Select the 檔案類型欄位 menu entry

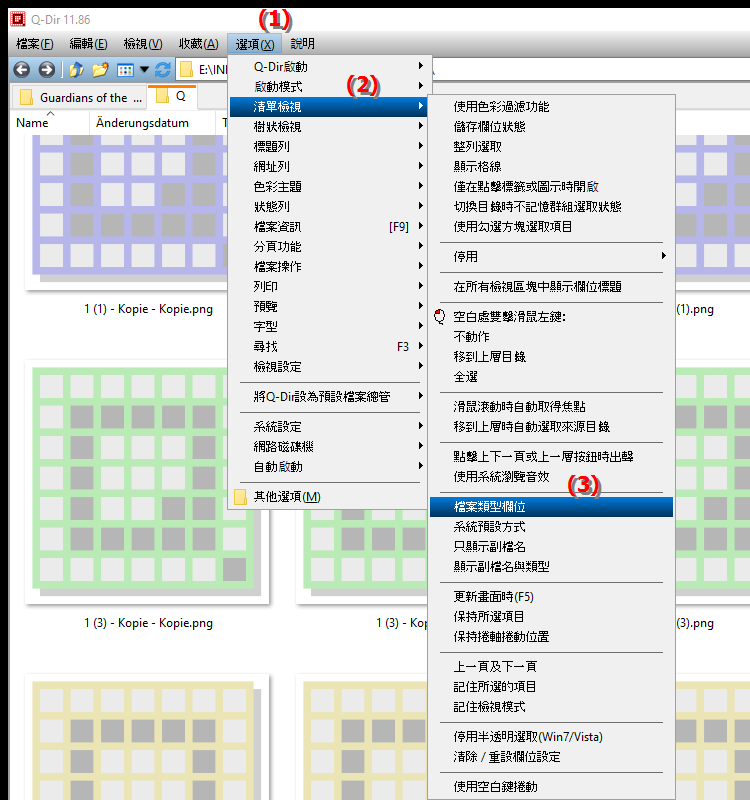tap(552, 507)
